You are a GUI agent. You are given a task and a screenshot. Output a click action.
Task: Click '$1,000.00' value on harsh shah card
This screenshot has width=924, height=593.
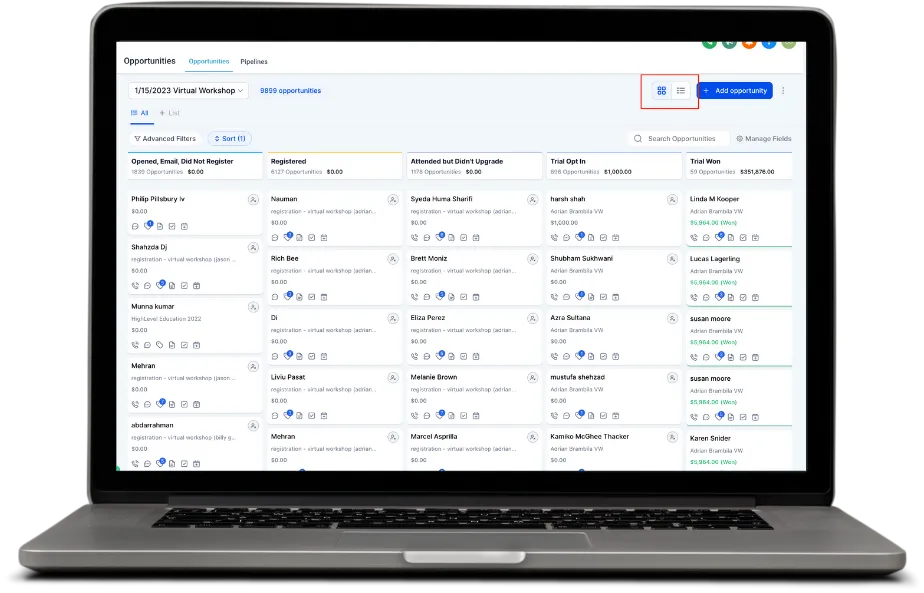(564, 223)
